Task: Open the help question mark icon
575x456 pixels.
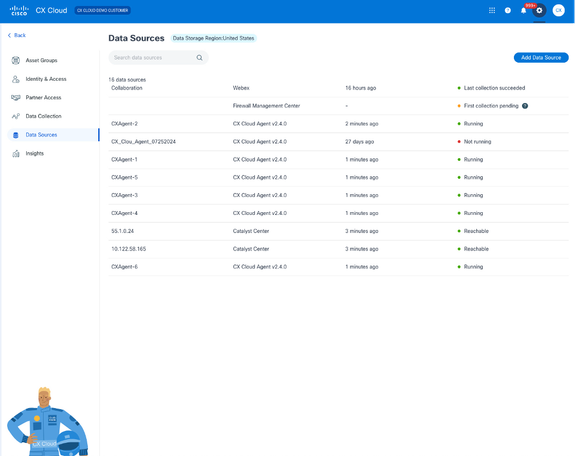Action: (x=508, y=10)
